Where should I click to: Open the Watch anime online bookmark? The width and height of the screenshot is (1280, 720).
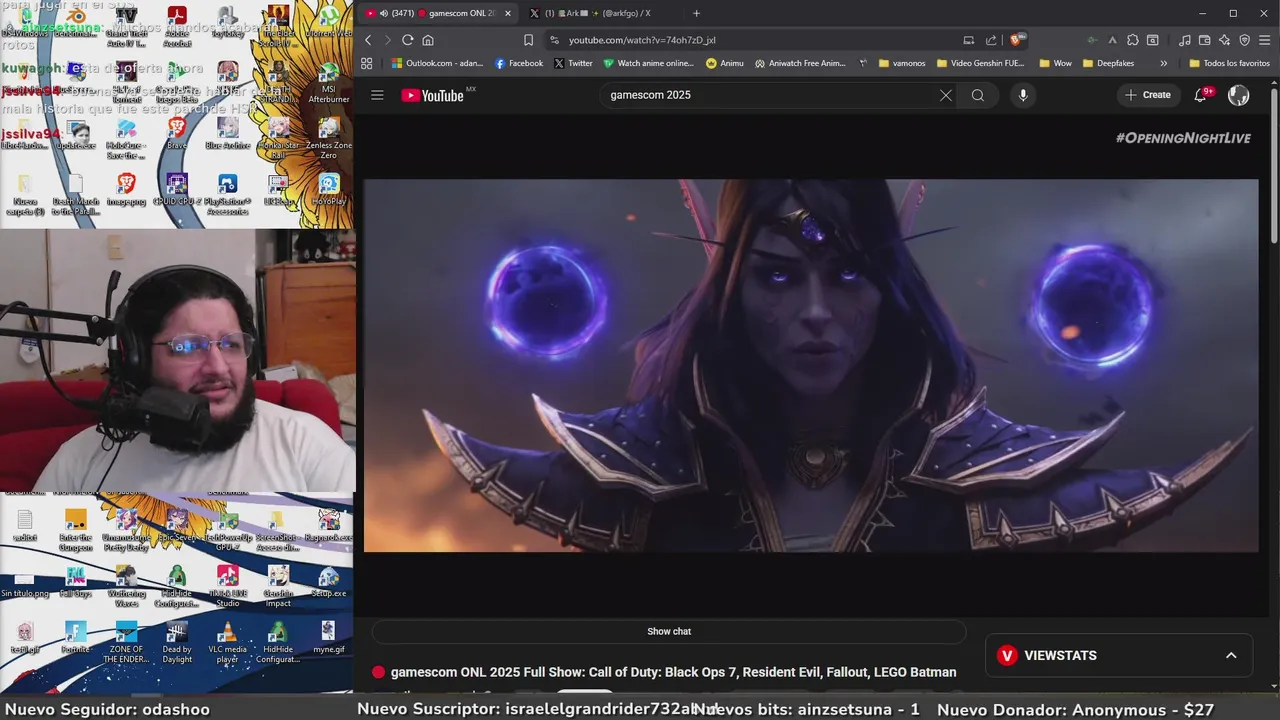(x=648, y=63)
